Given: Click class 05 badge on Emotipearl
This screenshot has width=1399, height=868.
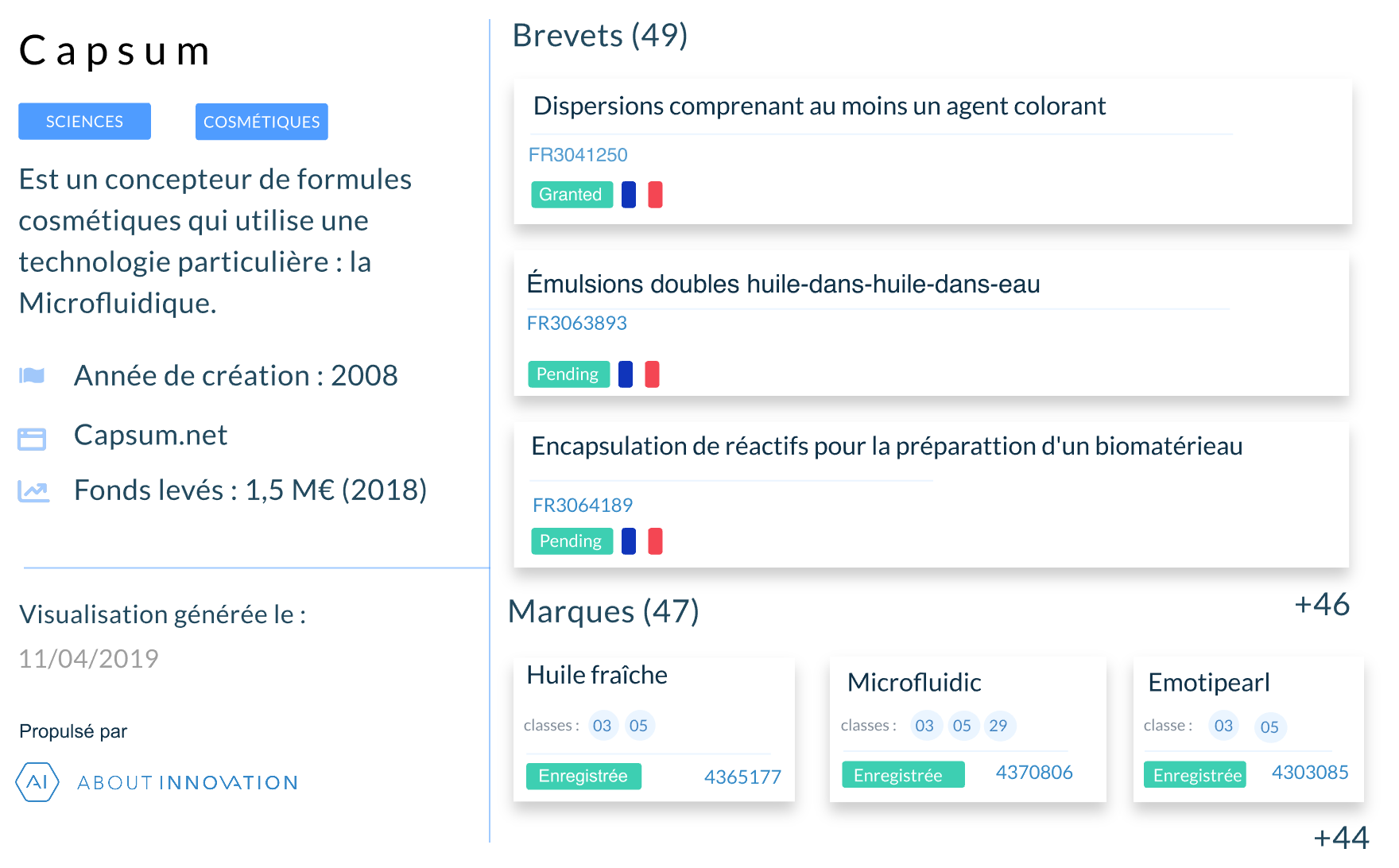Looking at the screenshot, I should tap(1270, 727).
